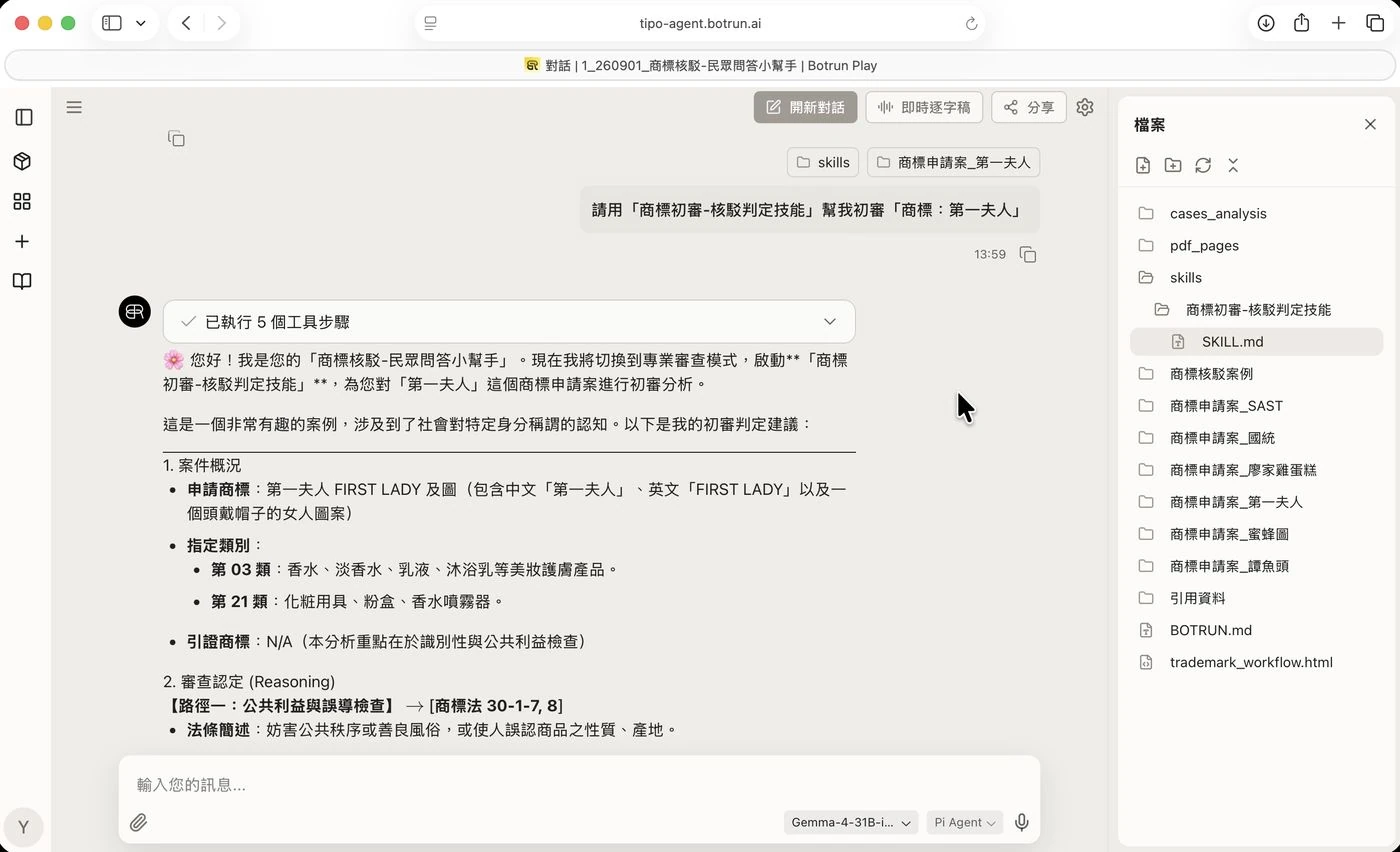Collapse the 商標初審-核駁判定技能 folder
This screenshot has height=852, width=1400.
pyautogui.click(x=1256, y=309)
